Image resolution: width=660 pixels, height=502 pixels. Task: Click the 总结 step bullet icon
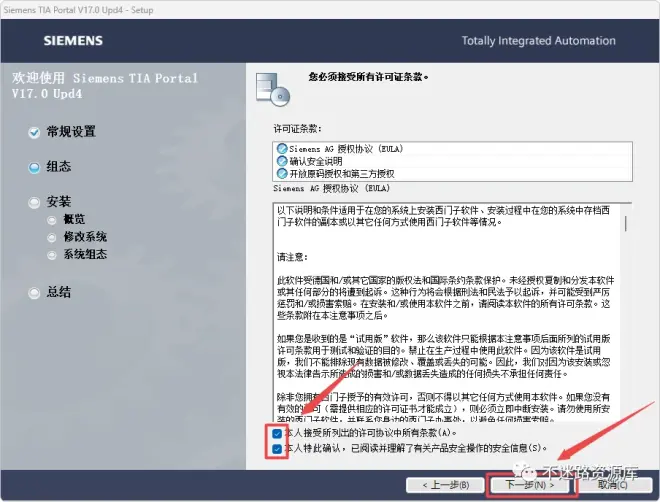coord(34,293)
